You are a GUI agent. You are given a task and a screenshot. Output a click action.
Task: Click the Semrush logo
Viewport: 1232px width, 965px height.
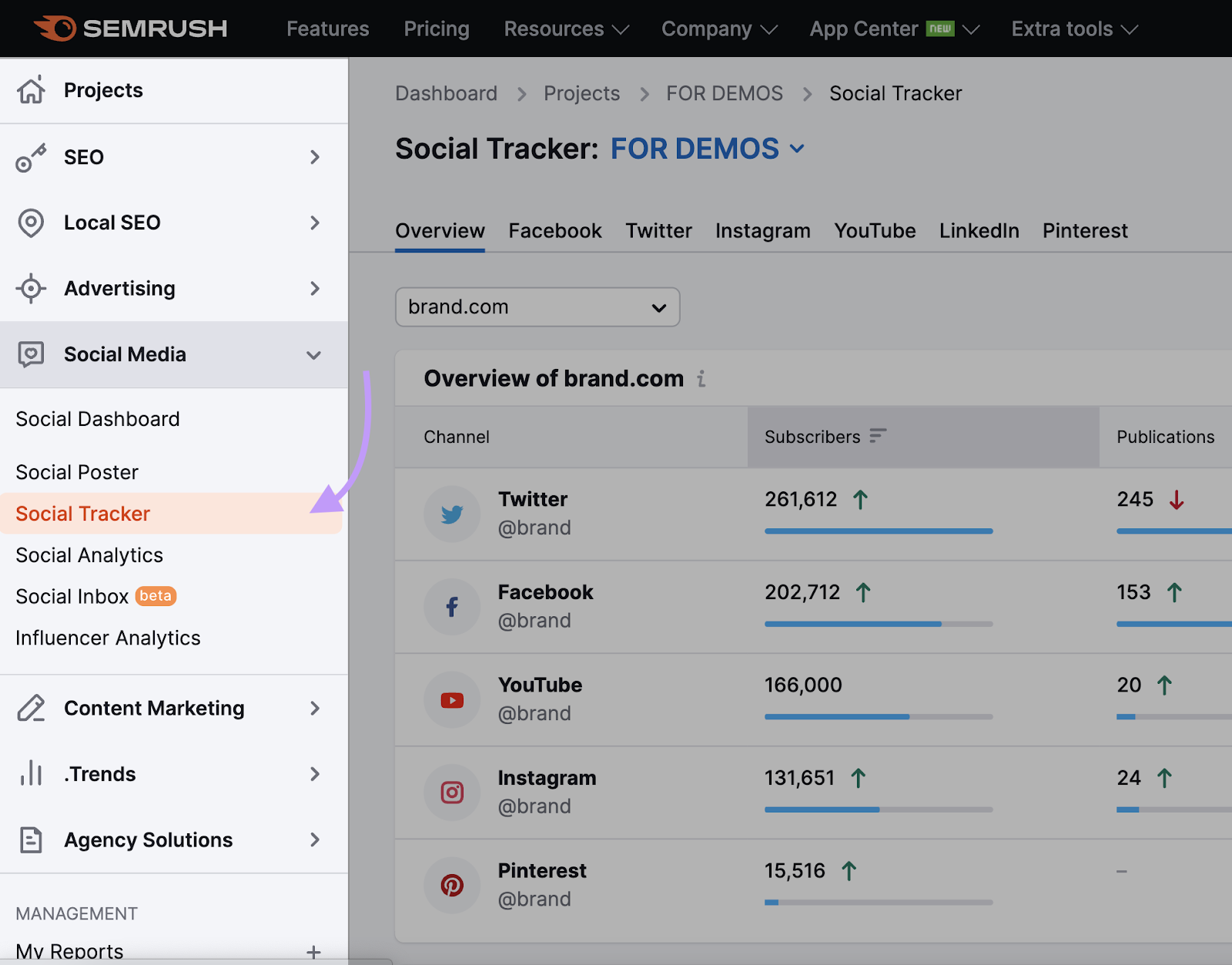pos(131,28)
